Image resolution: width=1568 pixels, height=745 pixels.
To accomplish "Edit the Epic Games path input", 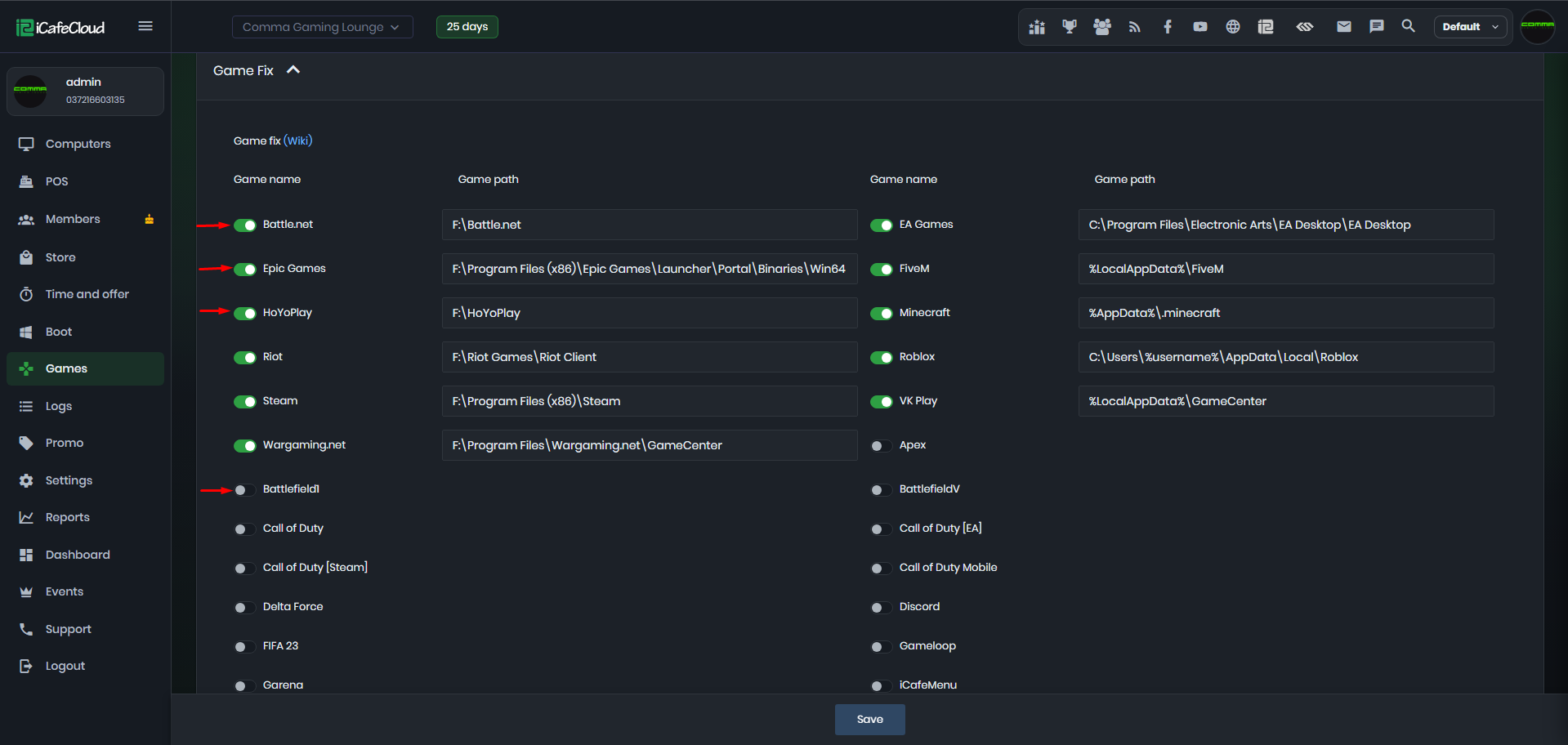I will coord(650,269).
